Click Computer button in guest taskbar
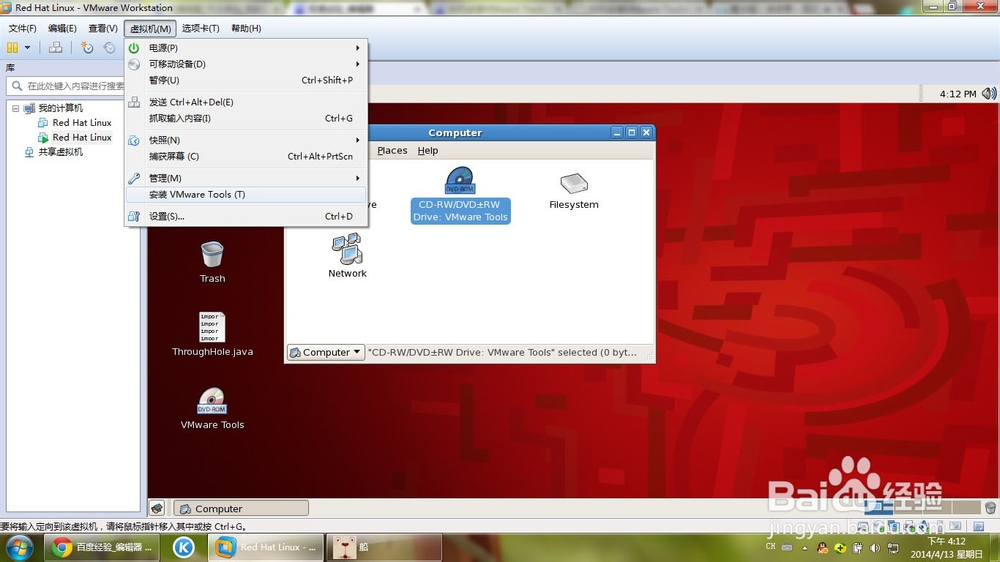Image resolution: width=1000 pixels, height=562 pixels. [x=241, y=508]
